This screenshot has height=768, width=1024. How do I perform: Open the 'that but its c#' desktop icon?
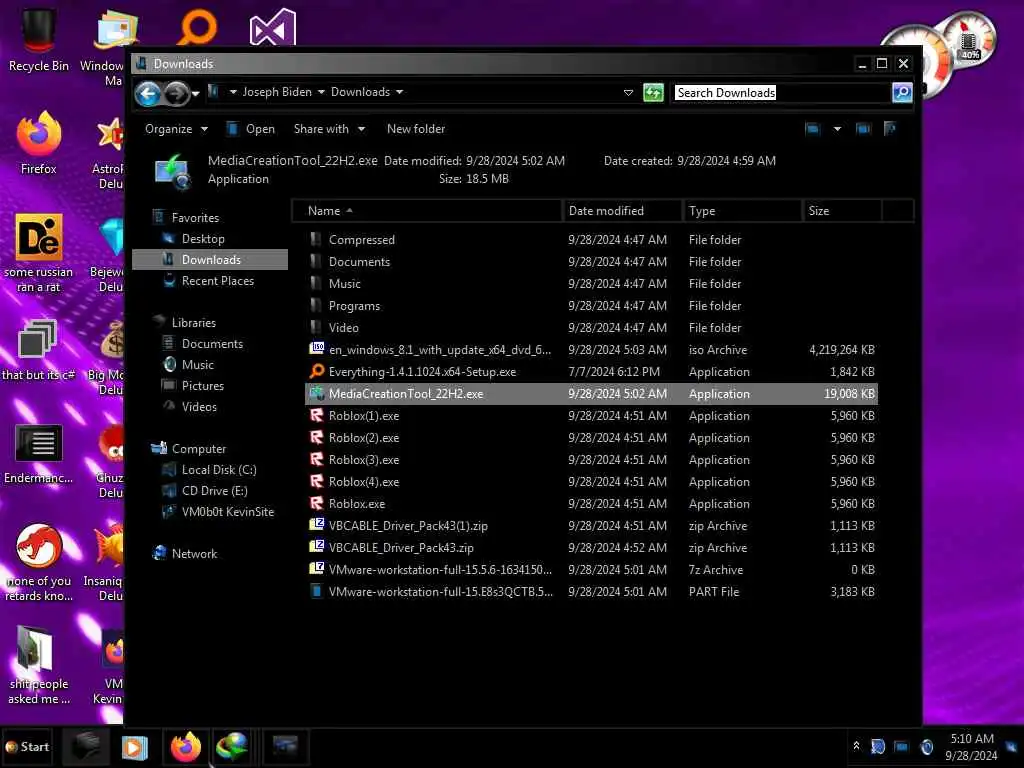[38, 350]
